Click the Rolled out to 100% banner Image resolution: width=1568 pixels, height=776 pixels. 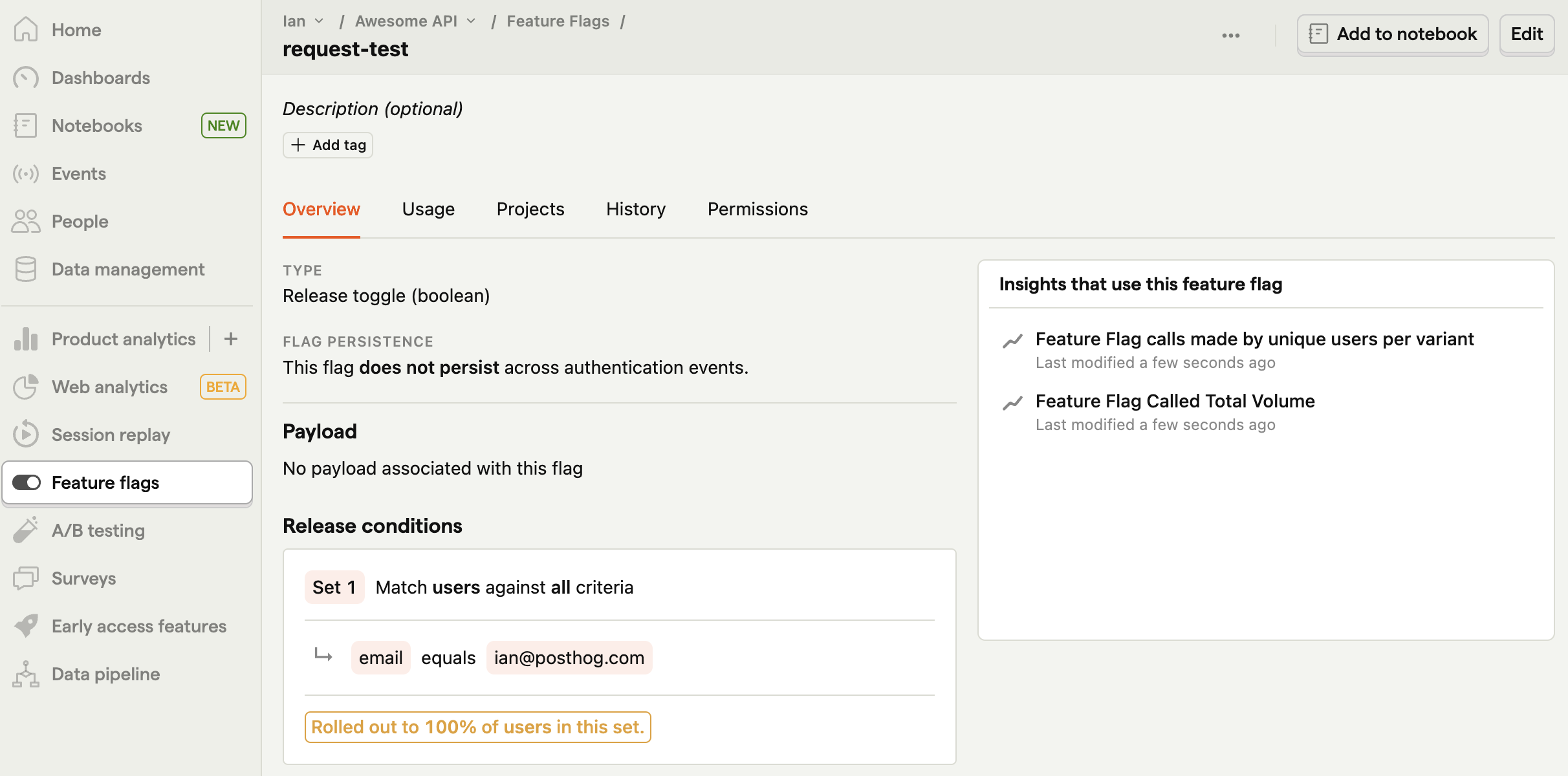[x=477, y=727]
